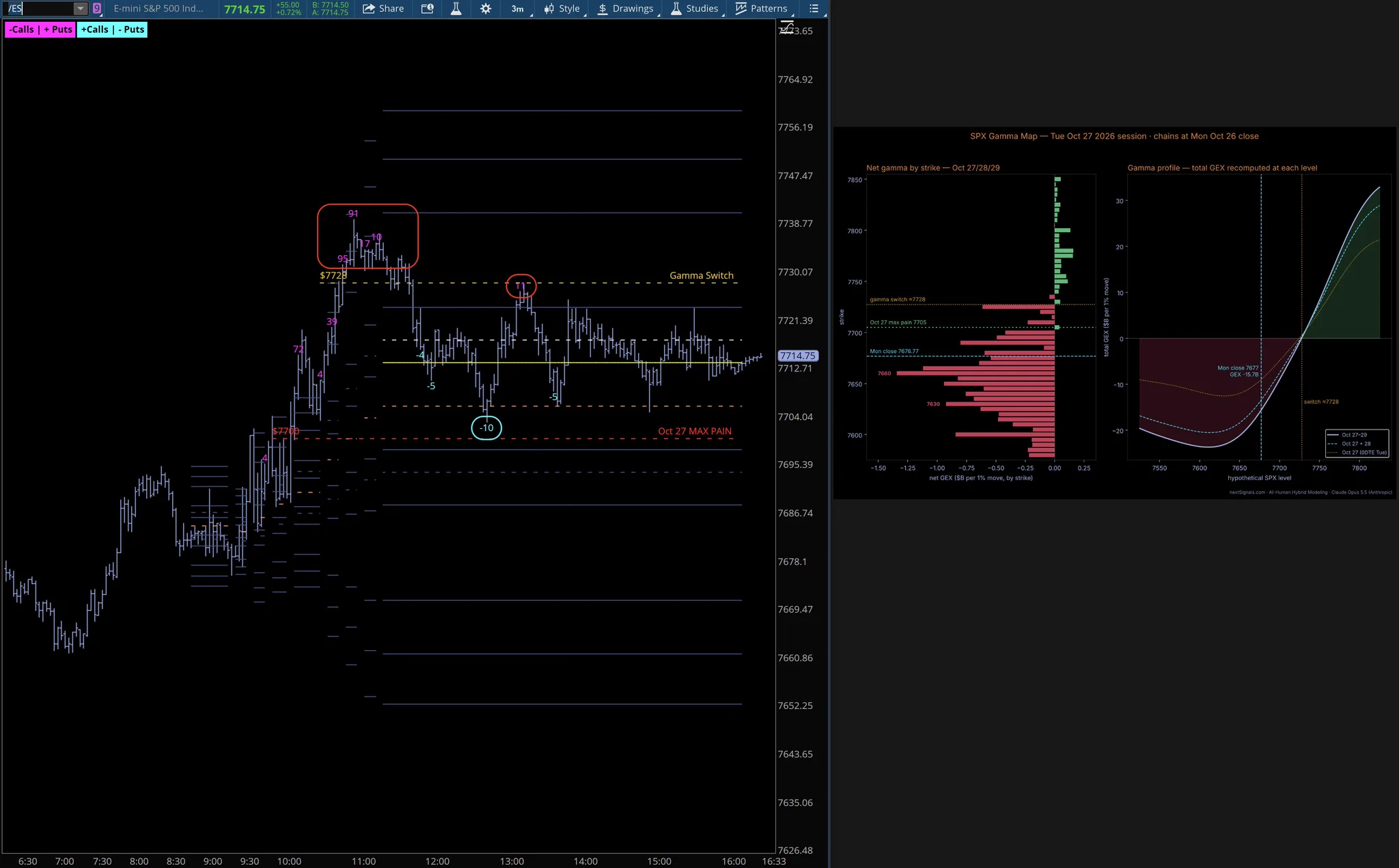Screen dimensions: 1399x868
Task: Click the flask Edit Studies icon
Action: (x=456, y=9)
